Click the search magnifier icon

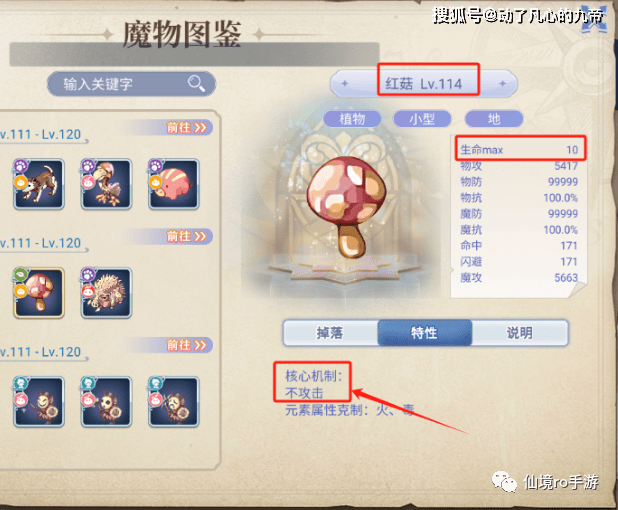coord(196,83)
